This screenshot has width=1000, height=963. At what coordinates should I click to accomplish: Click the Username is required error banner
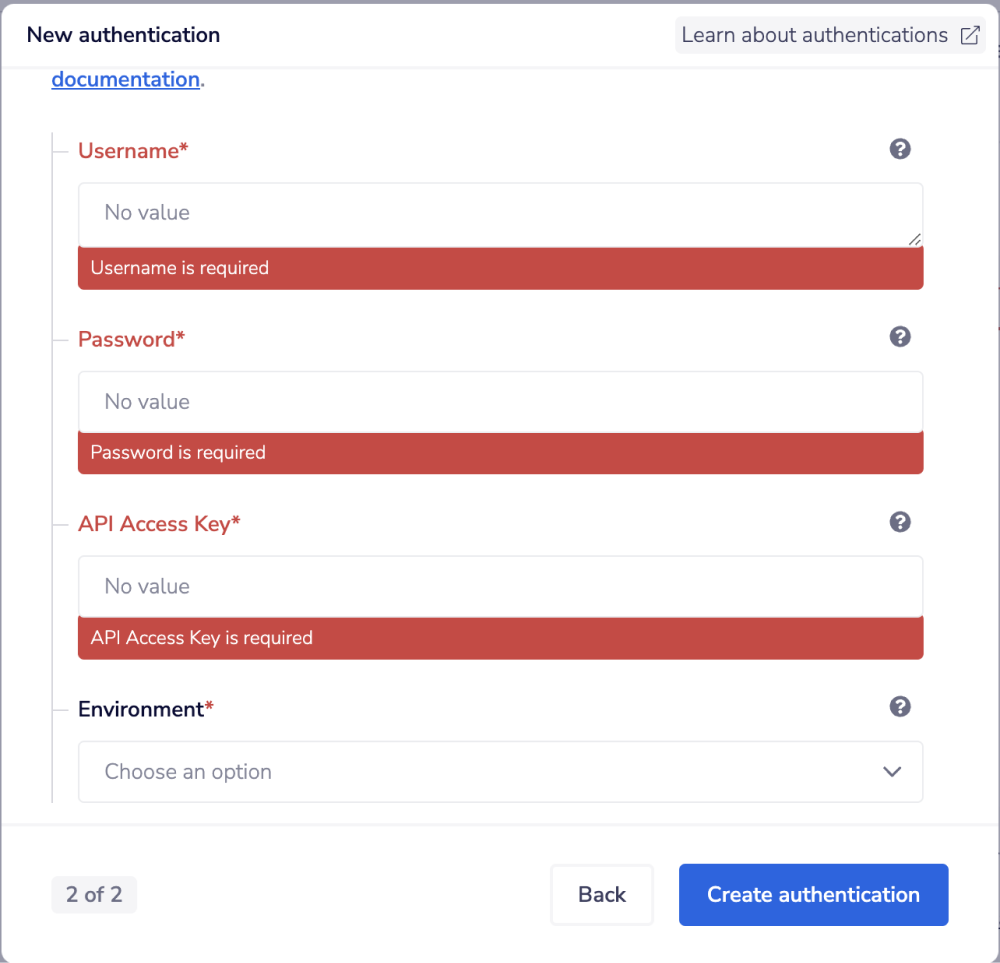pos(500,268)
